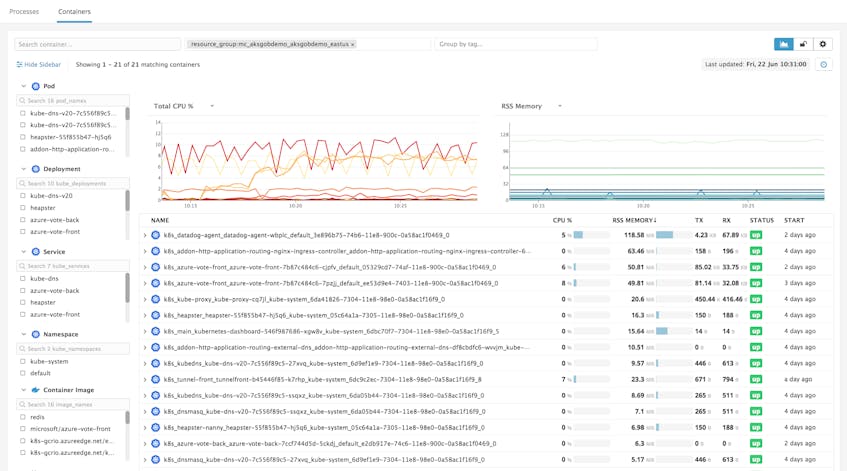Sort by the START column header
Image resolution: width=847 pixels, height=471 pixels.
[x=794, y=220]
